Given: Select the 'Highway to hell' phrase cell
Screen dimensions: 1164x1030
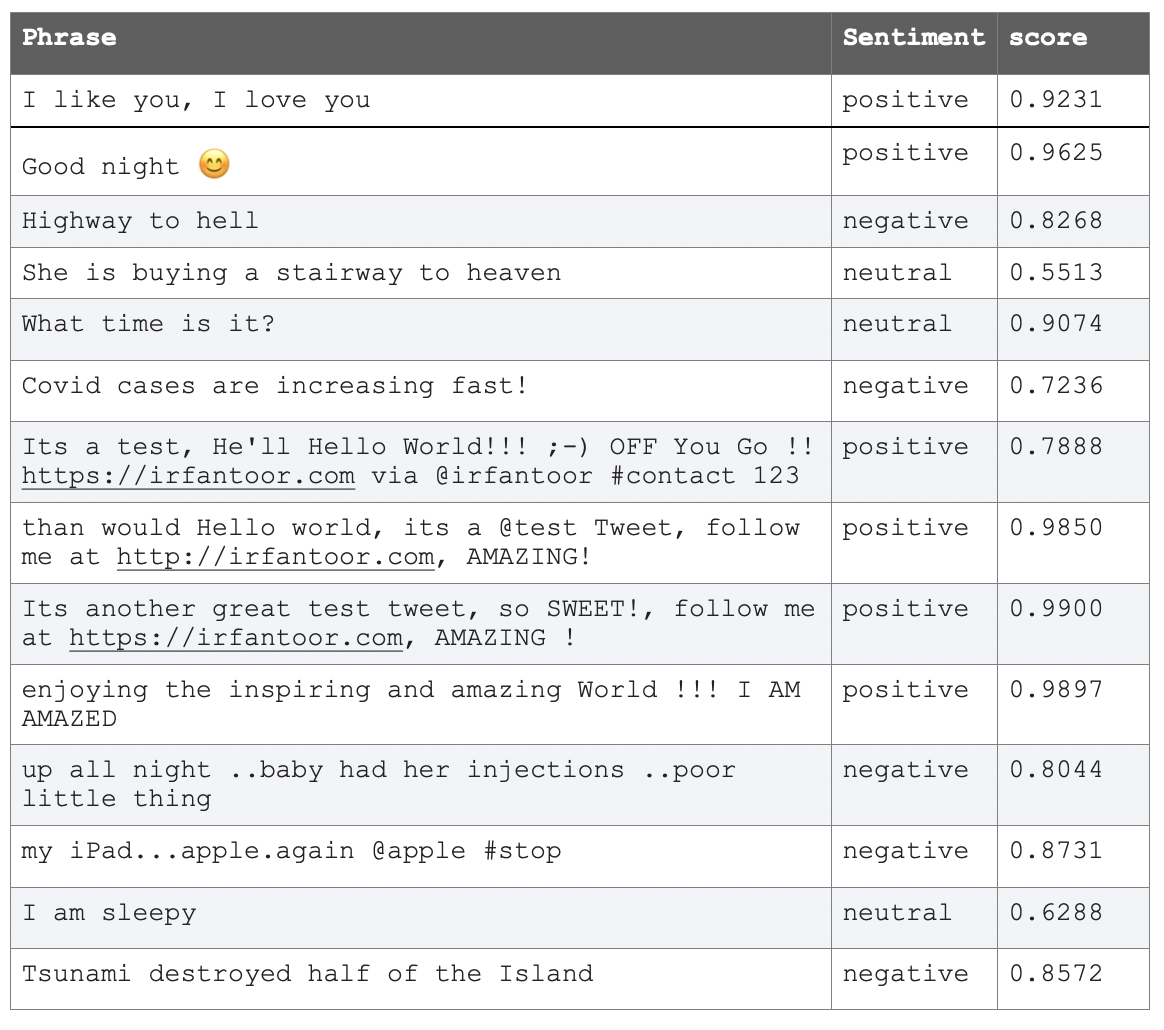Looking at the screenshot, I should pos(421,221).
